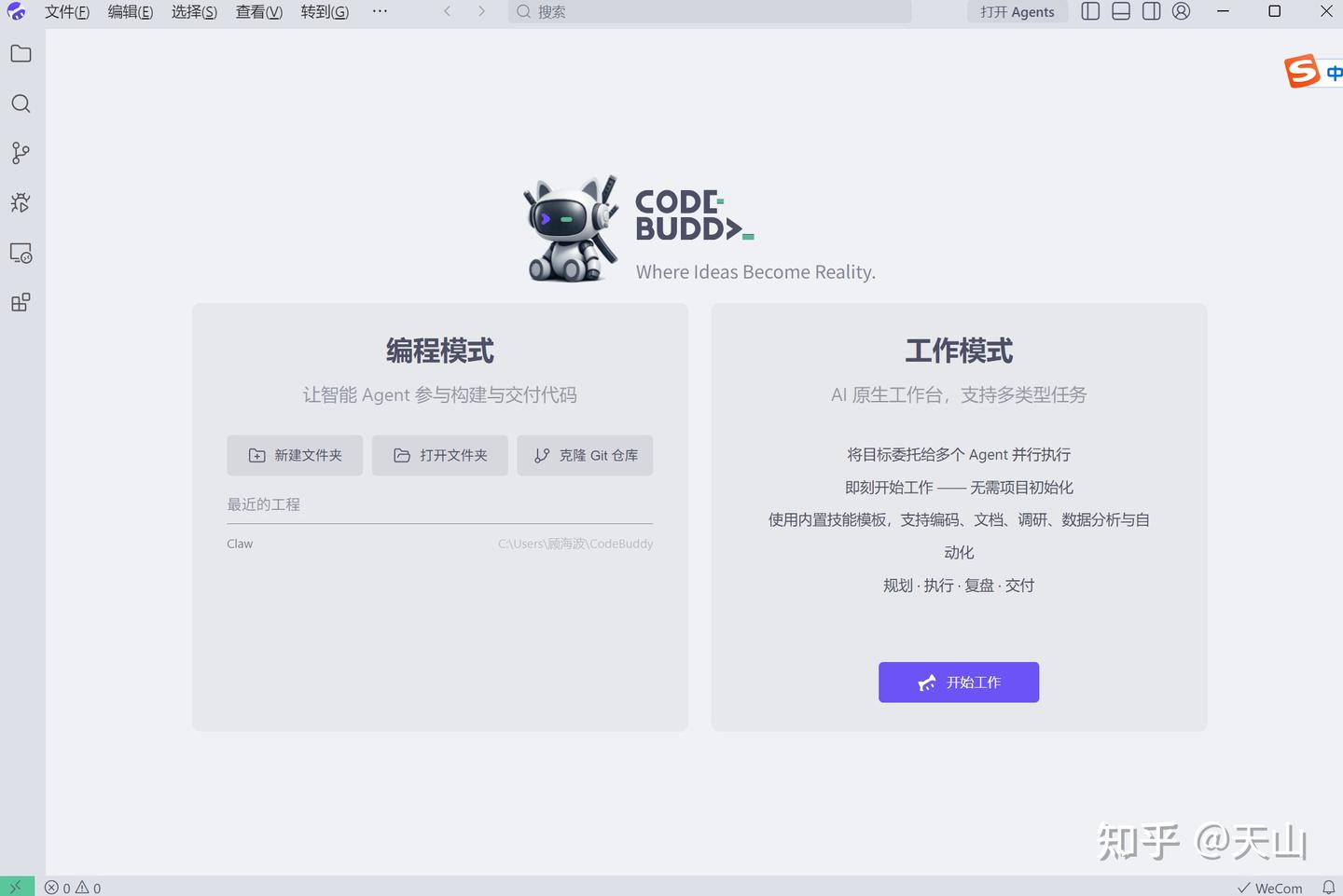This screenshot has width=1343, height=896.
Task: Click the 开始工作 button
Action: (x=959, y=682)
